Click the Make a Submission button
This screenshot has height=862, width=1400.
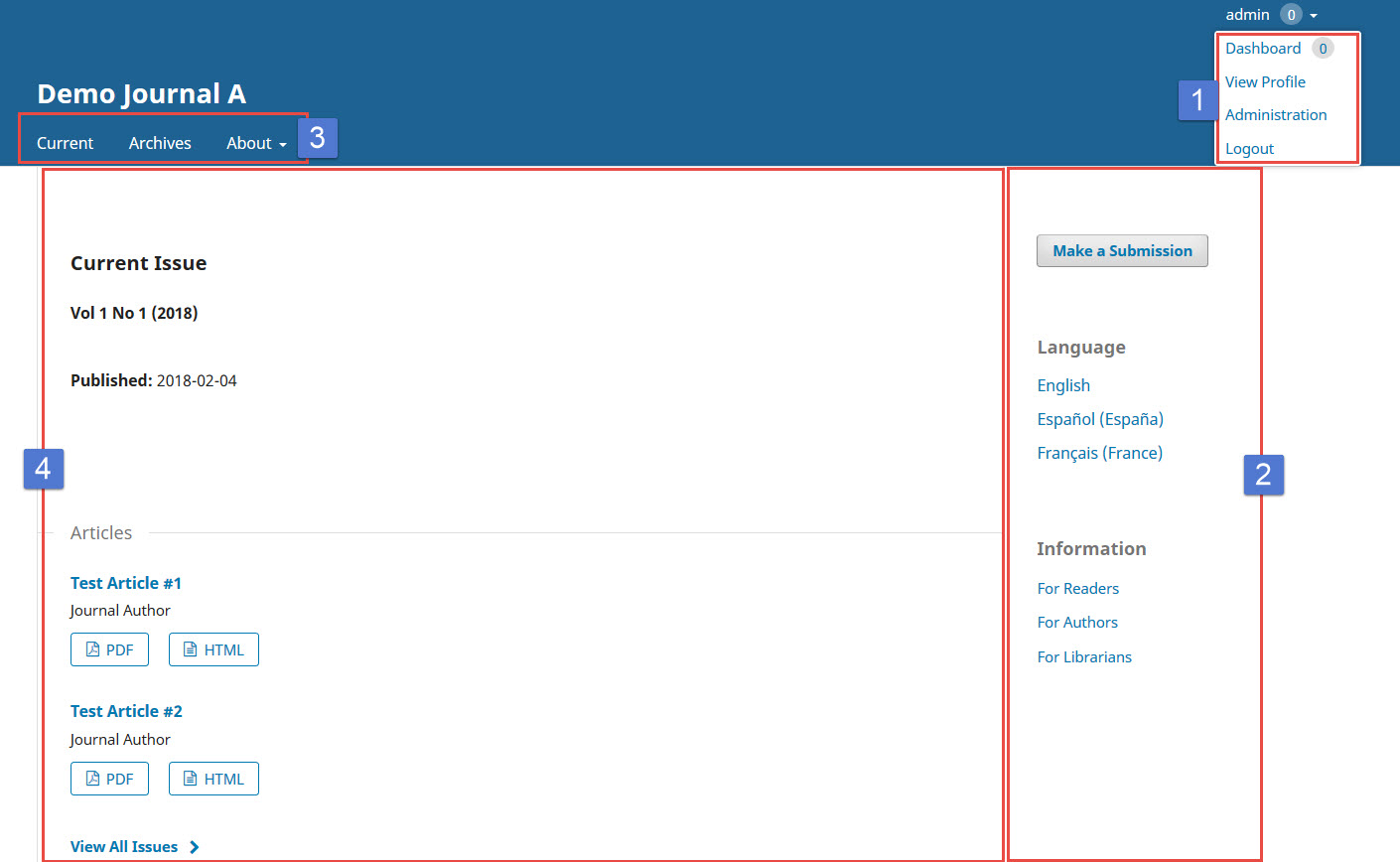click(x=1122, y=250)
